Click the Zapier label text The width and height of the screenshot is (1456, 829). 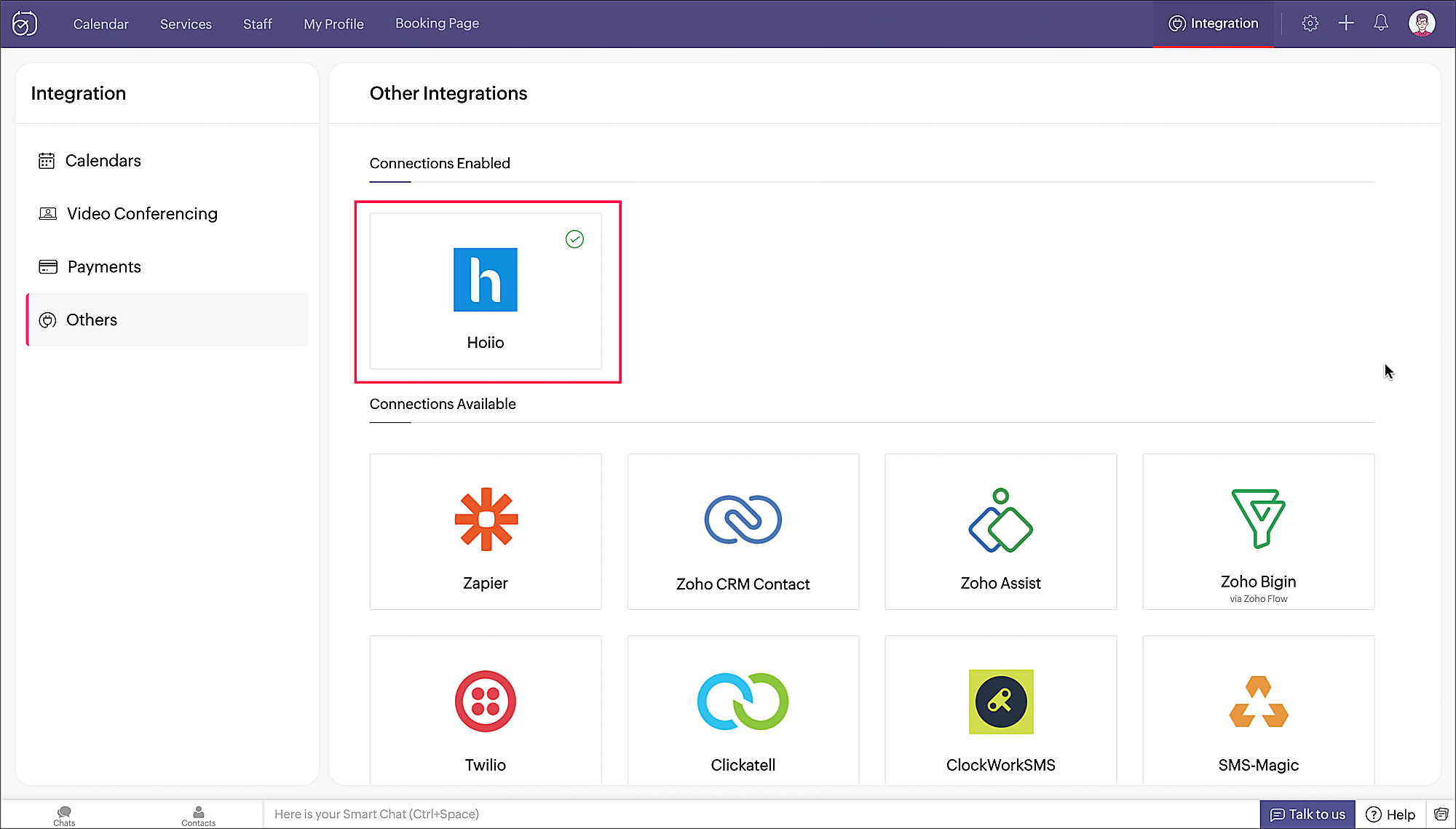click(x=485, y=583)
